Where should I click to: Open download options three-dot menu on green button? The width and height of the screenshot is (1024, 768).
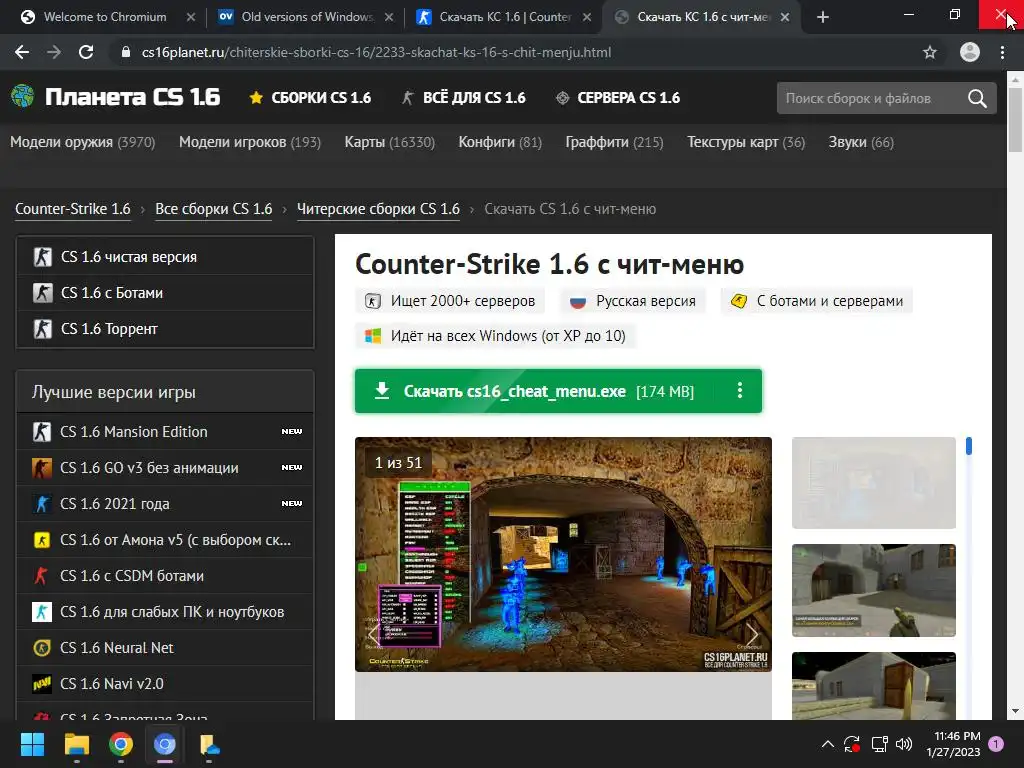click(739, 391)
